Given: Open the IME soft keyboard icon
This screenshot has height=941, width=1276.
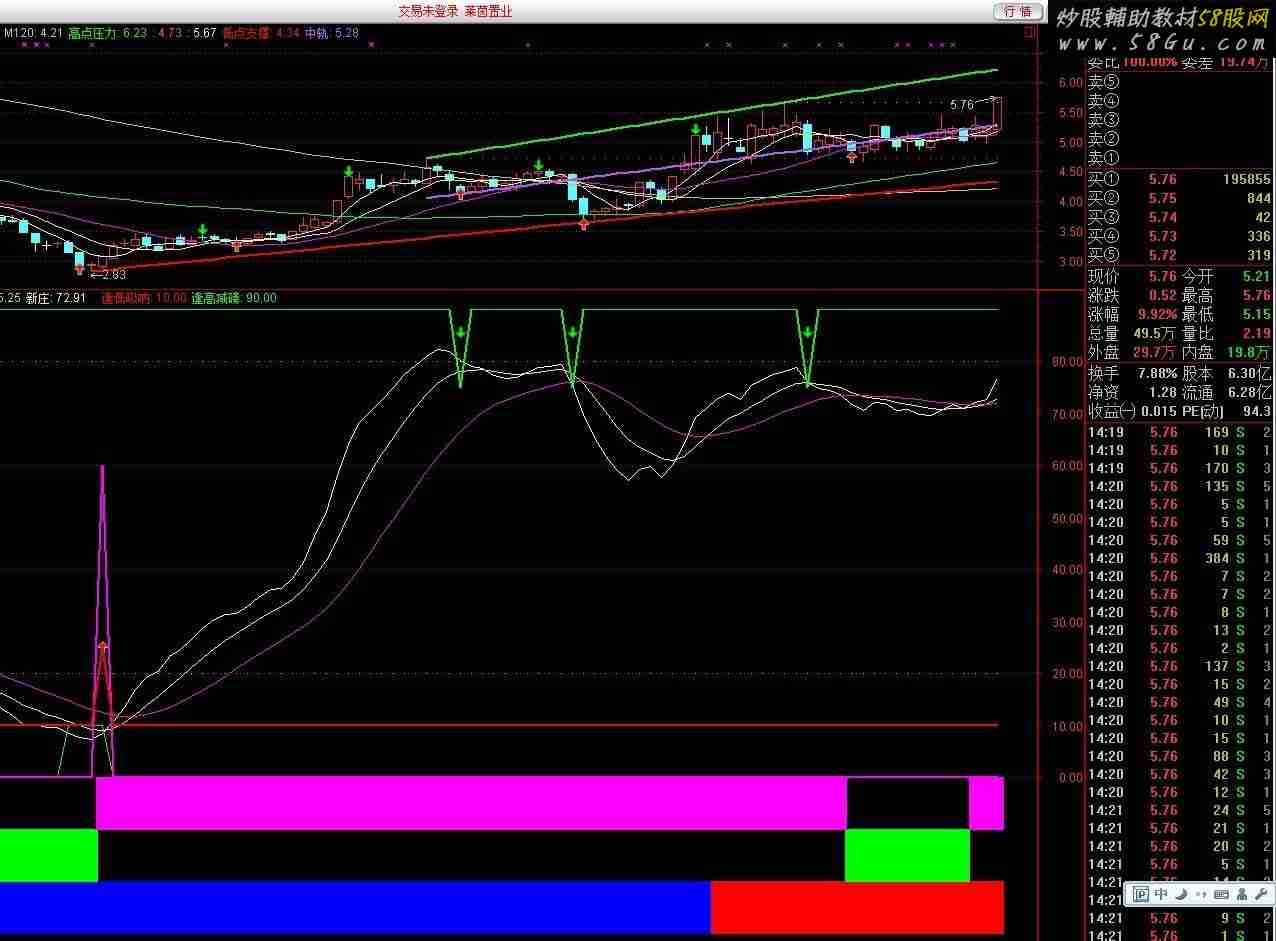Looking at the screenshot, I should 1221,894.
